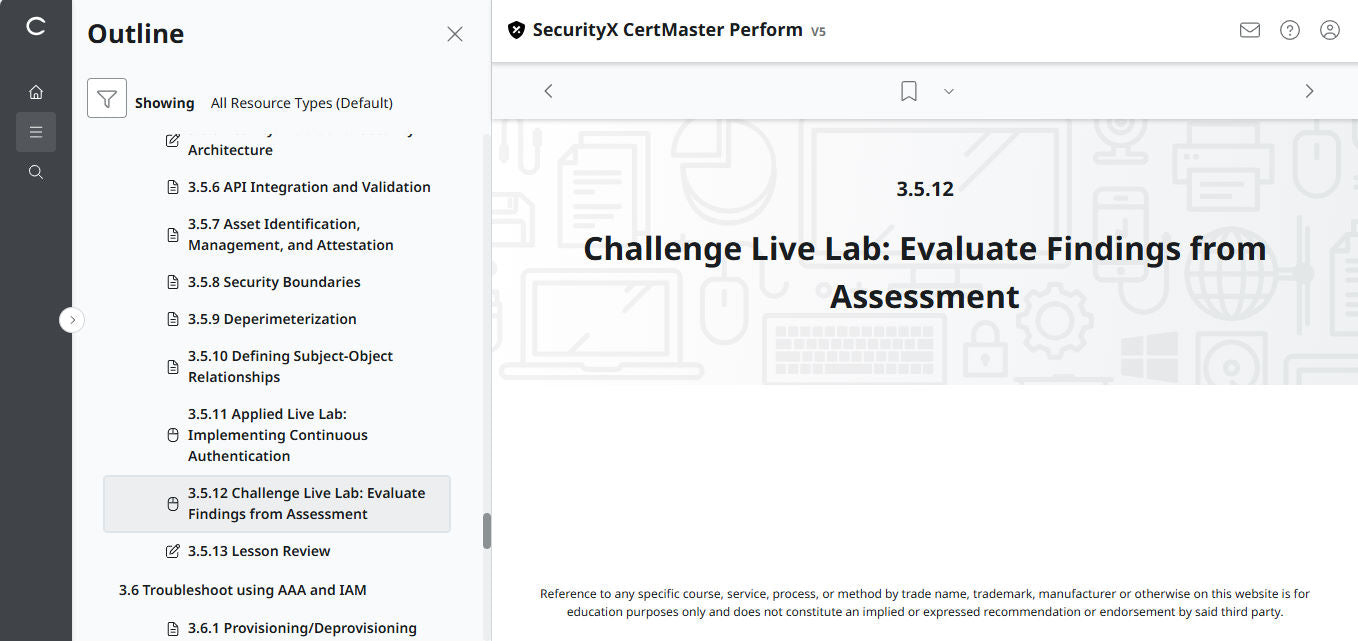Screen dimensions: 1358x641
Task: Open the user account profile icon
Action: coord(1330,30)
